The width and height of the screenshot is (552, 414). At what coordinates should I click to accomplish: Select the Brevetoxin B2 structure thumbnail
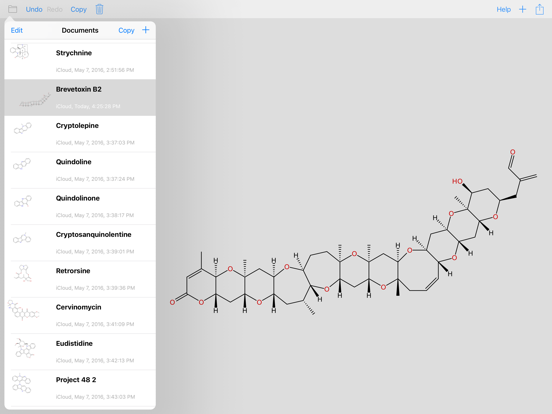point(35,100)
